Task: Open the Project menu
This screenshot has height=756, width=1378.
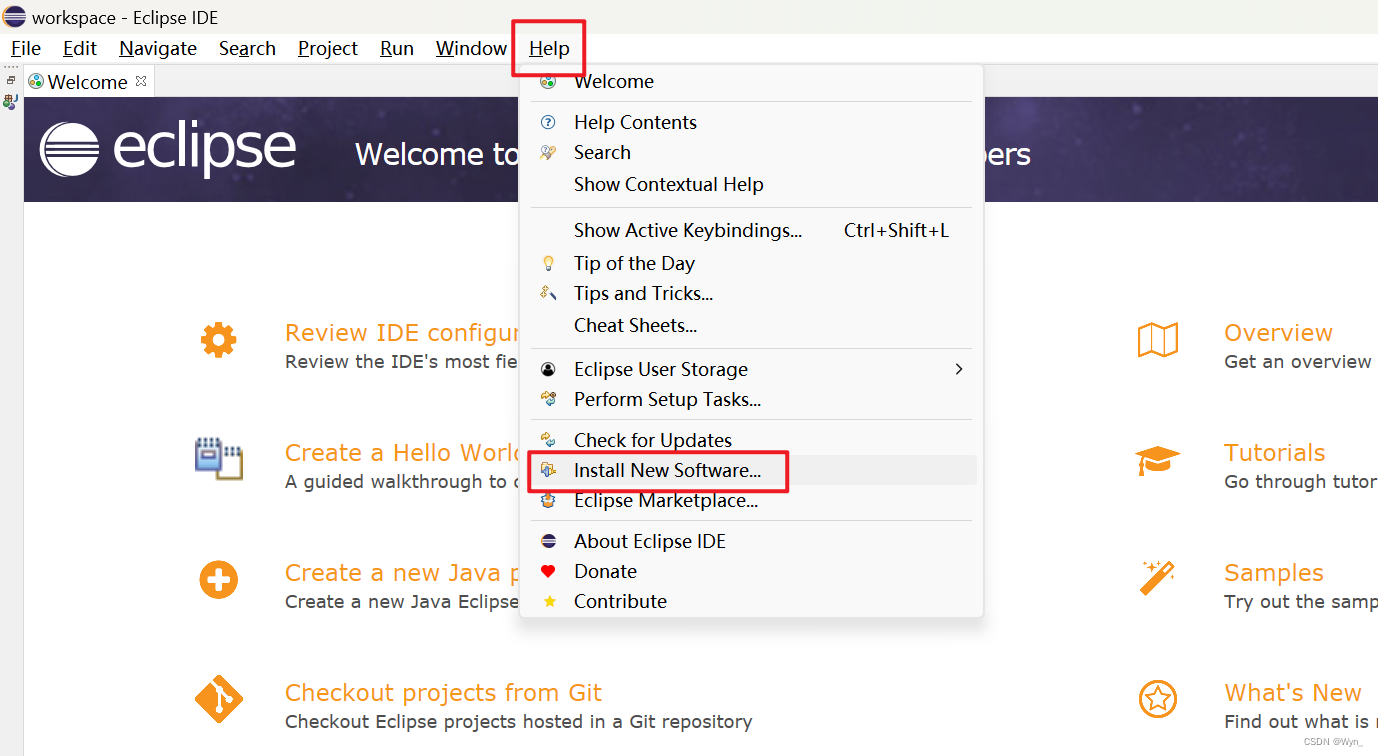Action: 328,48
